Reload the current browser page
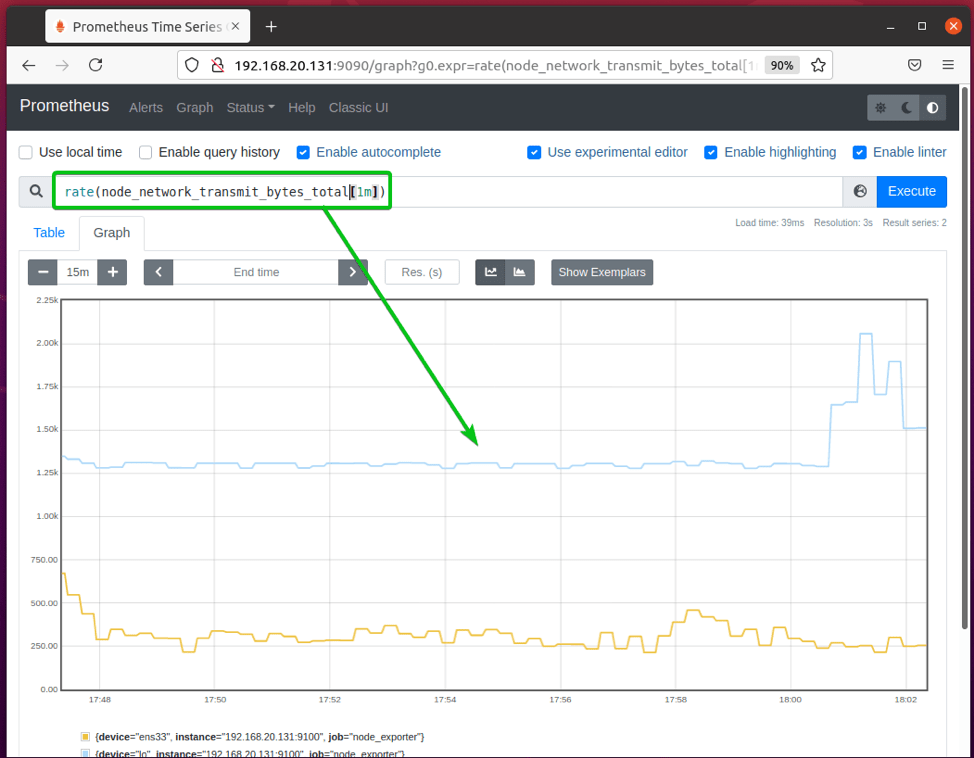This screenshot has width=974, height=758. (96, 65)
